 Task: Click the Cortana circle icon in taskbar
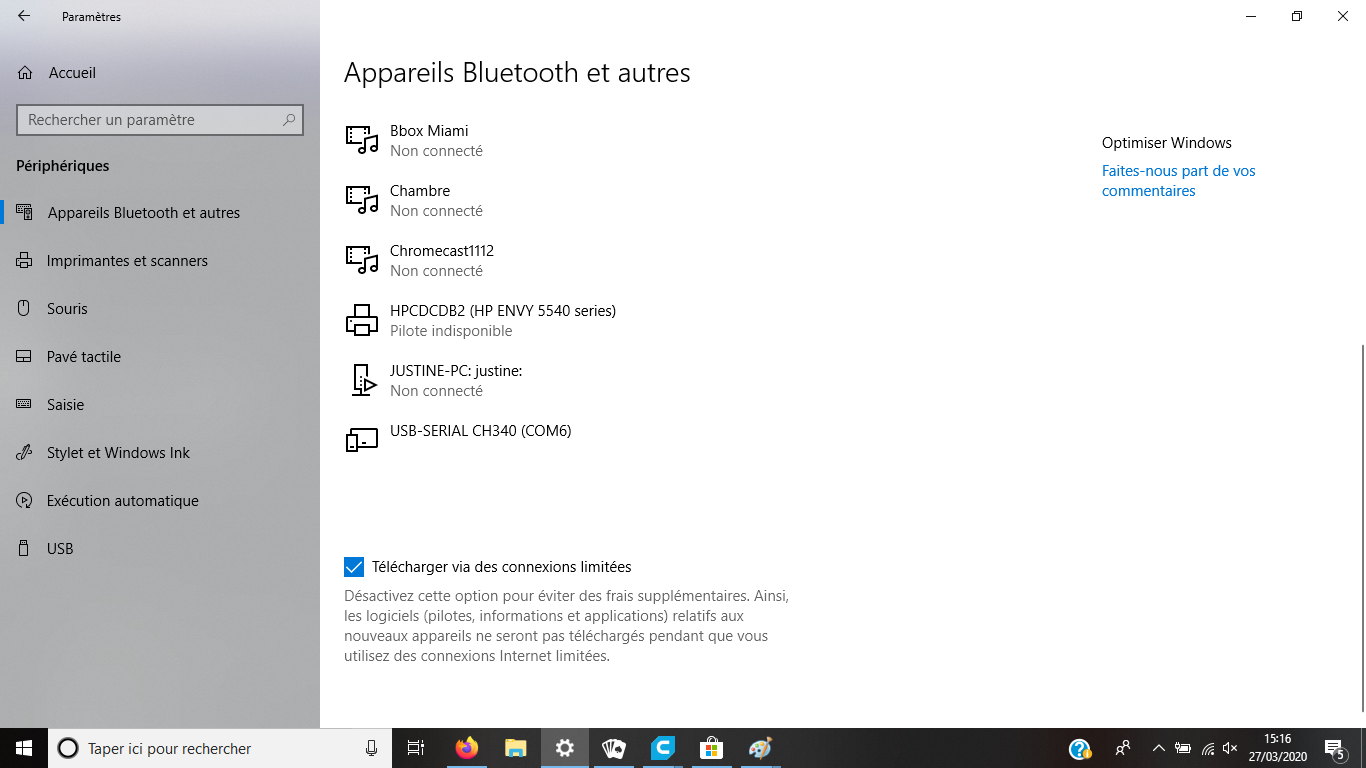click(x=68, y=748)
